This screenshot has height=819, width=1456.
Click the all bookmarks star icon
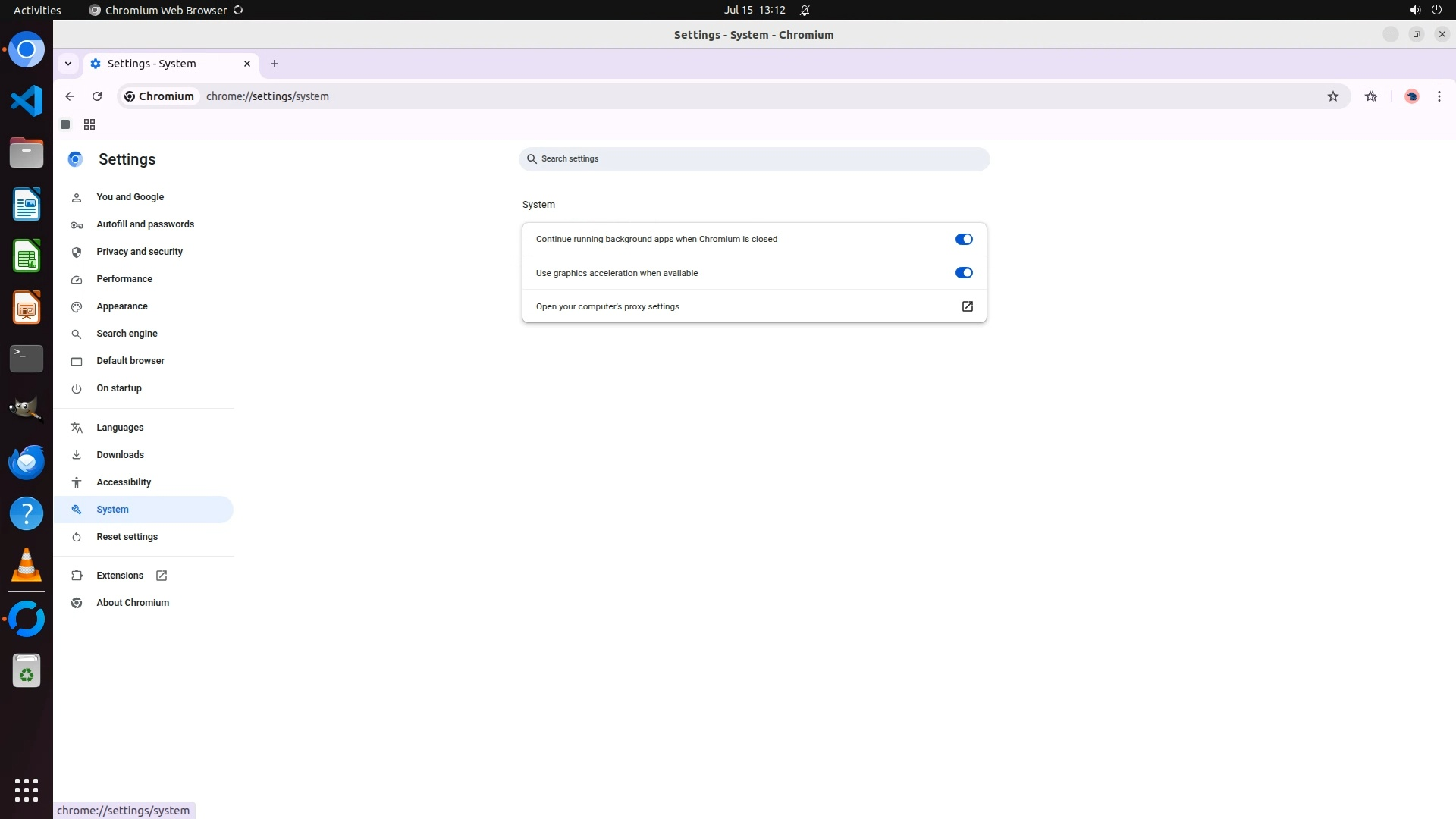click(1370, 96)
